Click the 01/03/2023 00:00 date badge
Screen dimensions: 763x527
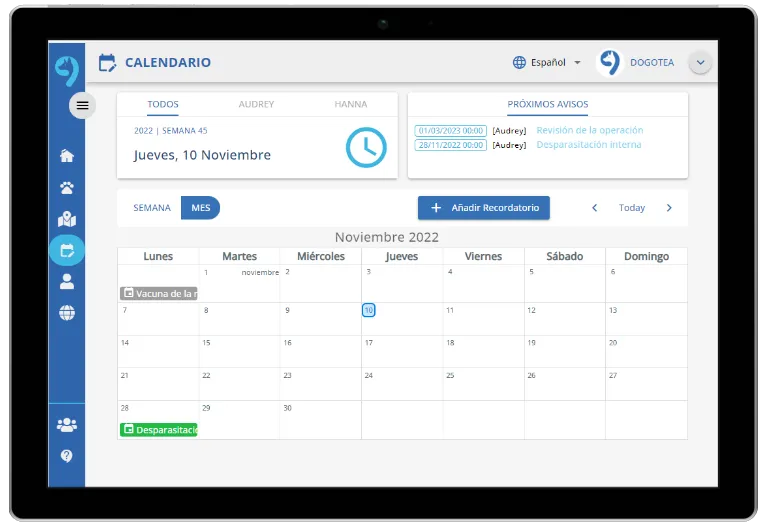pos(451,131)
